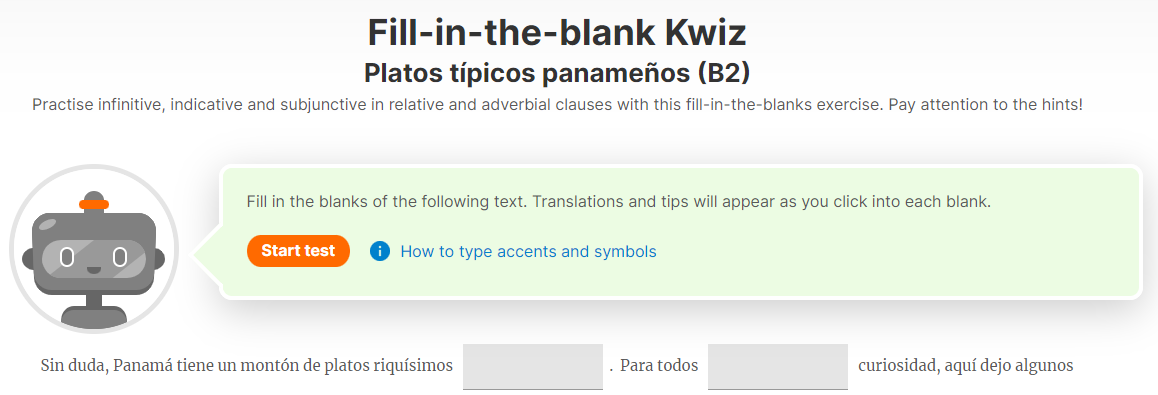This screenshot has height=395, width=1158.
Task: Click the "Para todos" text
Action: tap(659, 365)
